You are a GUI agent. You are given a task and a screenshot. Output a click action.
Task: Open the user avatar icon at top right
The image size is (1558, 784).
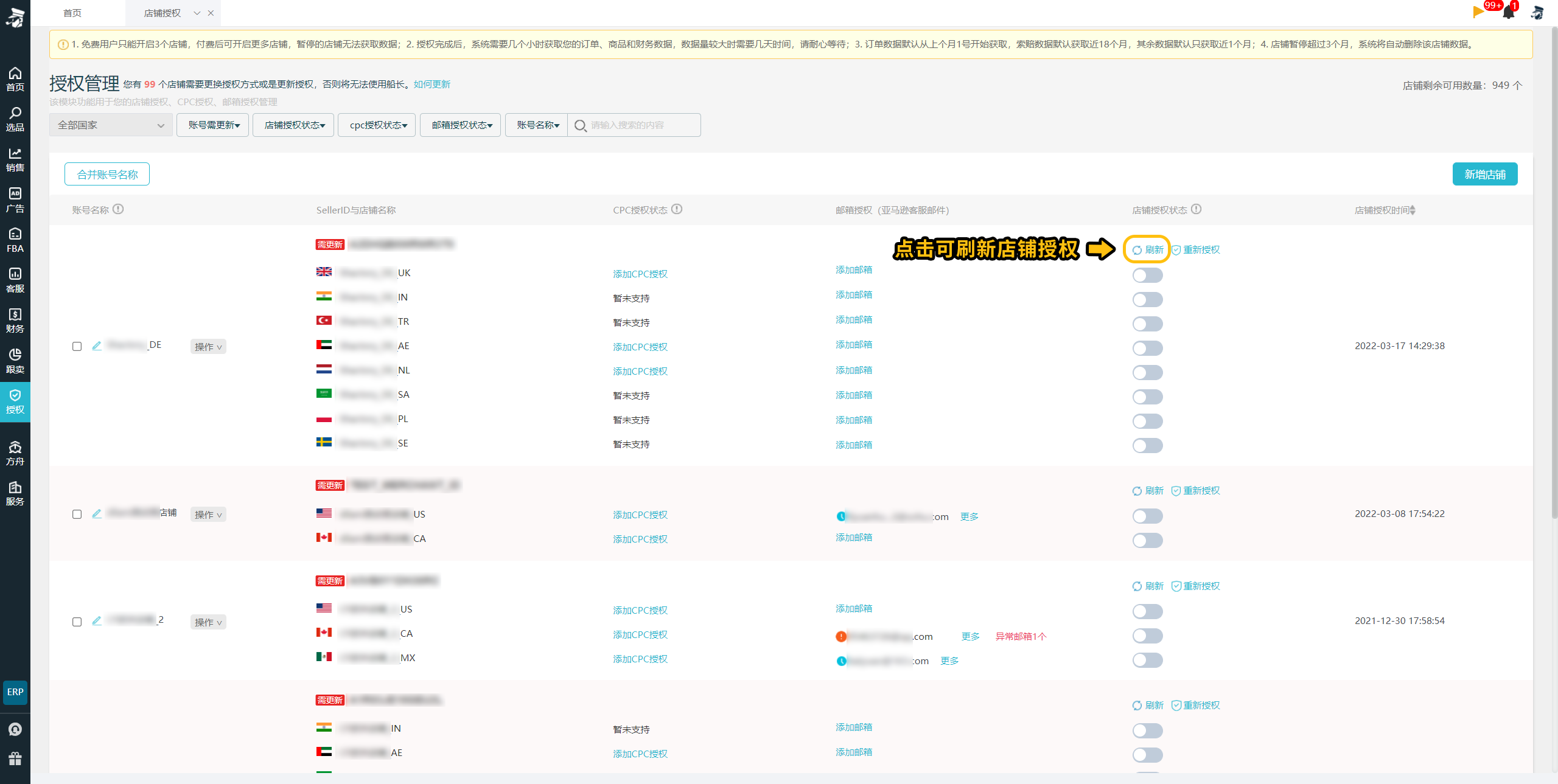click(x=1537, y=12)
